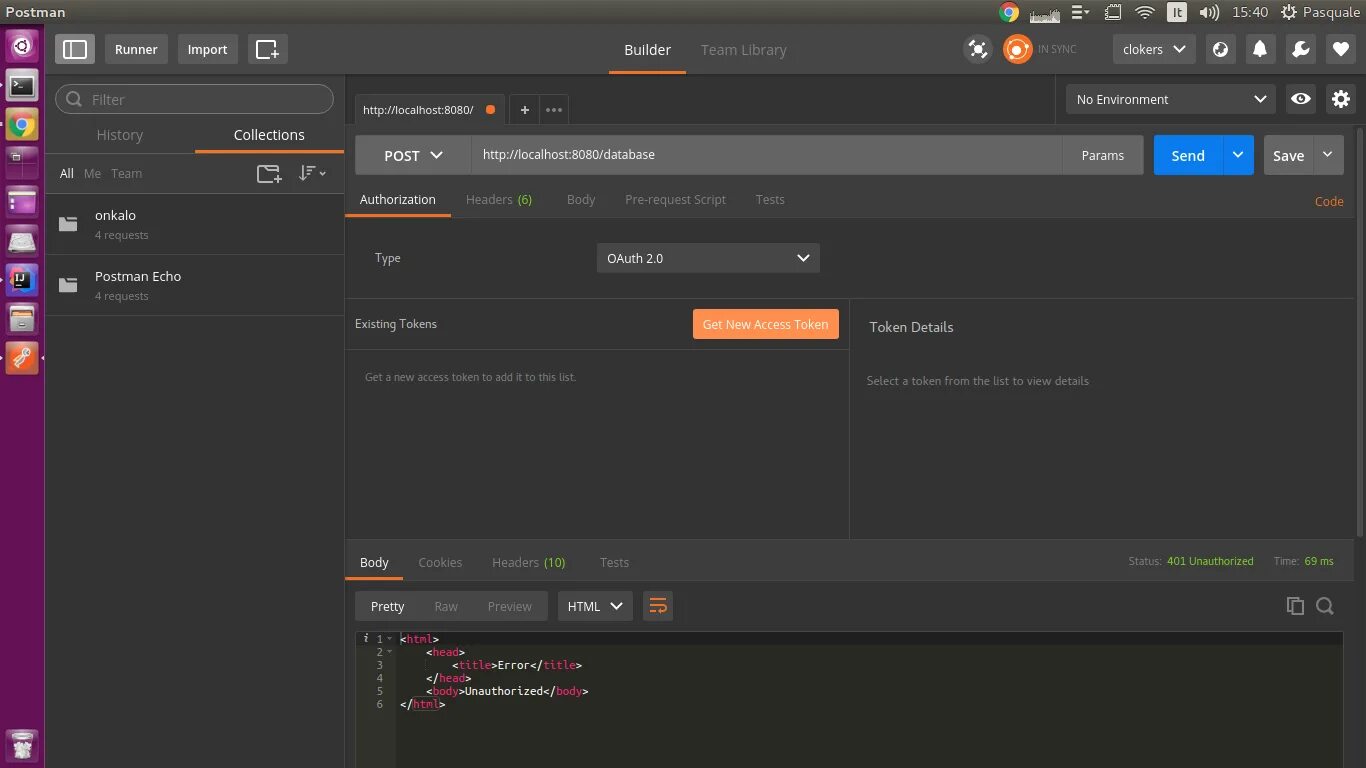Screen dimensions: 1366x768
Task: Collapse line 1 html fold arrow
Action: click(x=390, y=639)
